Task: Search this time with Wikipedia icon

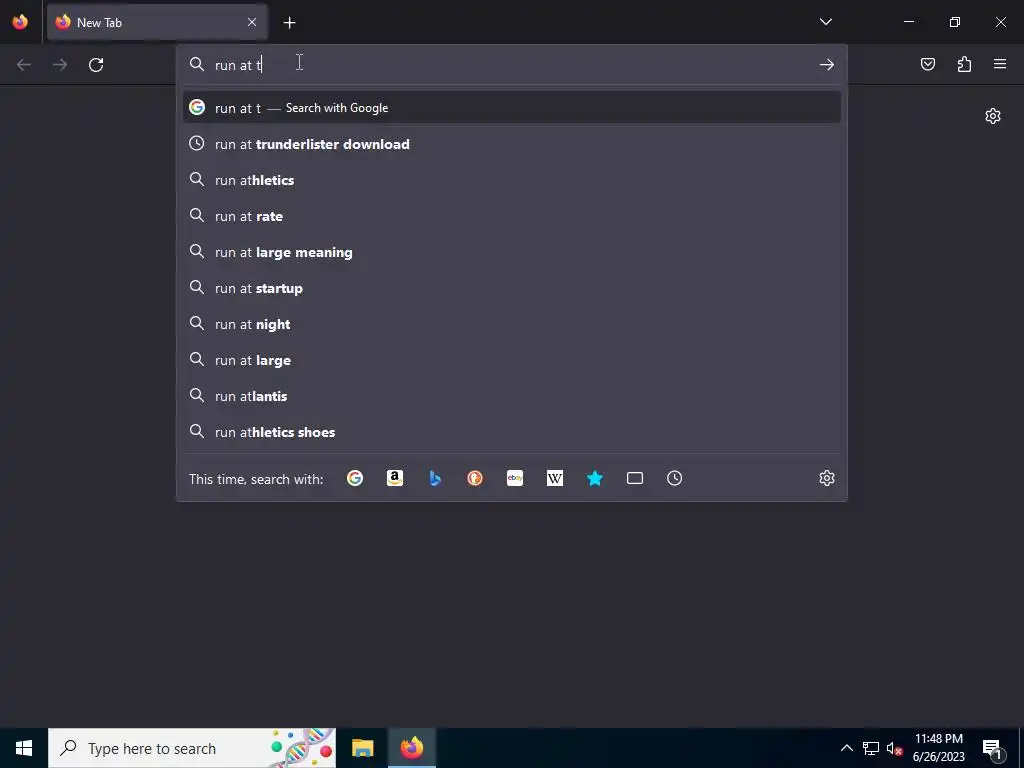Action: 554,479
